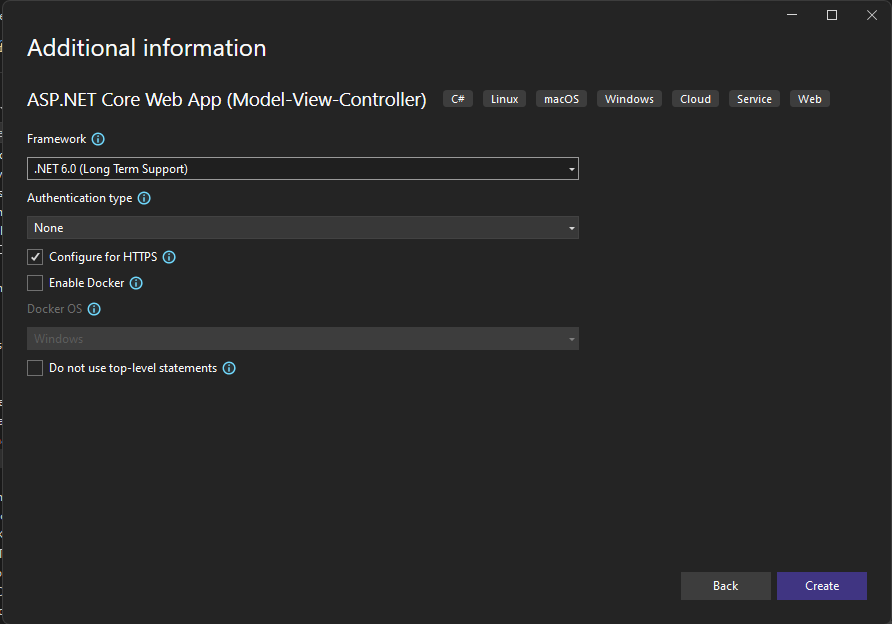
Task: Uncheck the Configure for HTTPS checkbox
Action: click(35, 257)
